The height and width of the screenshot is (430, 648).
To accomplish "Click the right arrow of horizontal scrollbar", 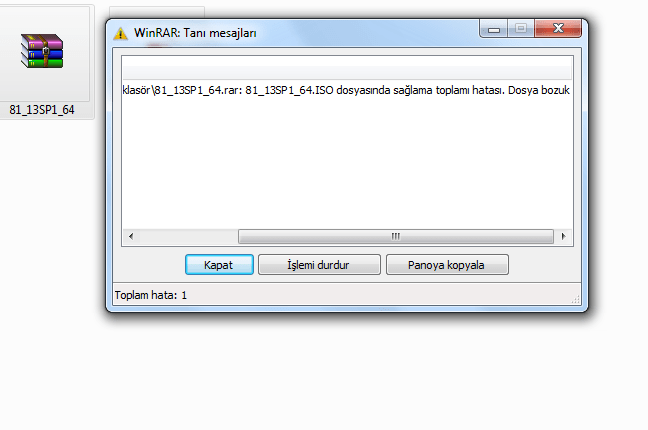I will pos(563,236).
